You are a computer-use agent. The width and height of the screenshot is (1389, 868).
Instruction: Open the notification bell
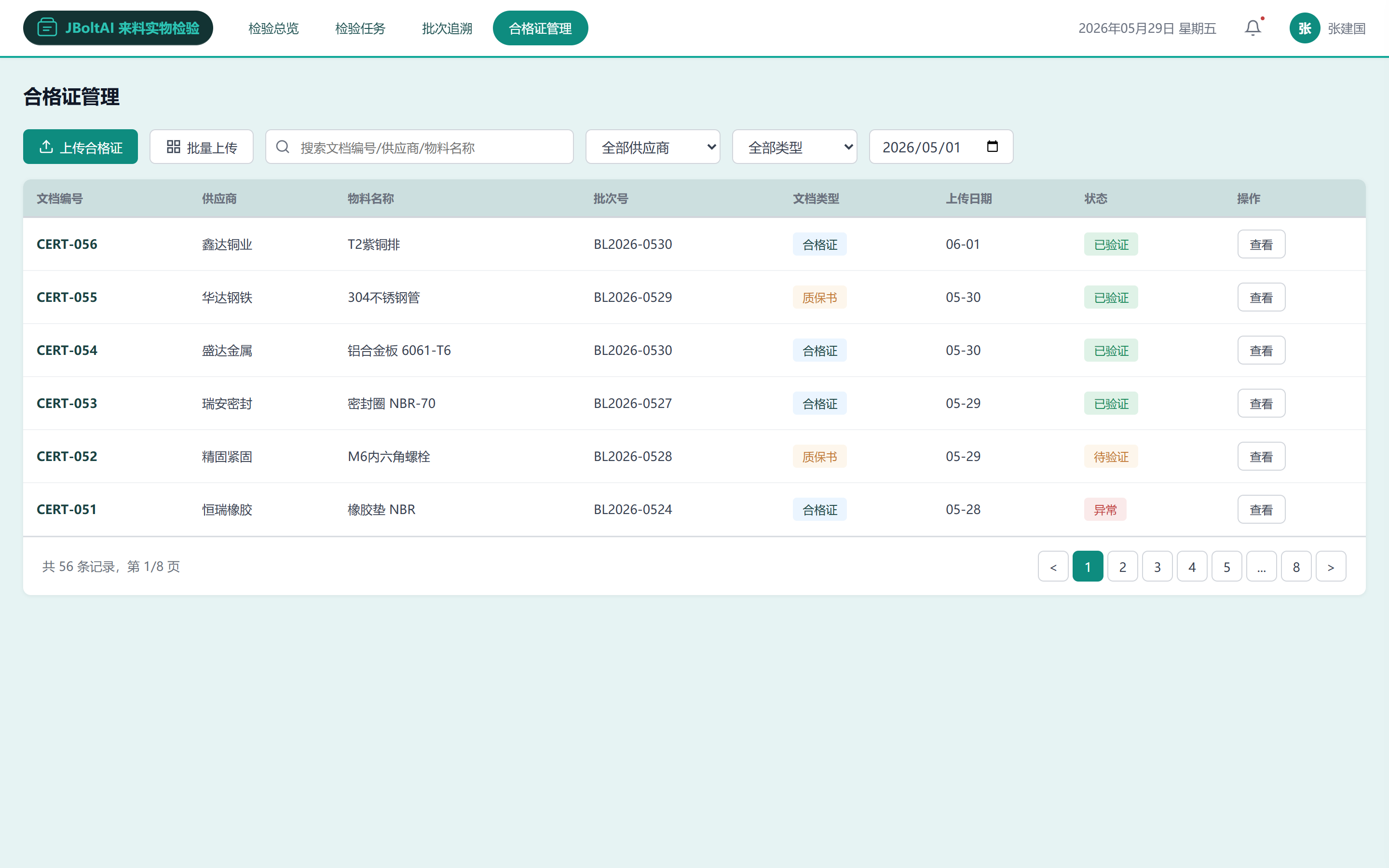point(1253,27)
